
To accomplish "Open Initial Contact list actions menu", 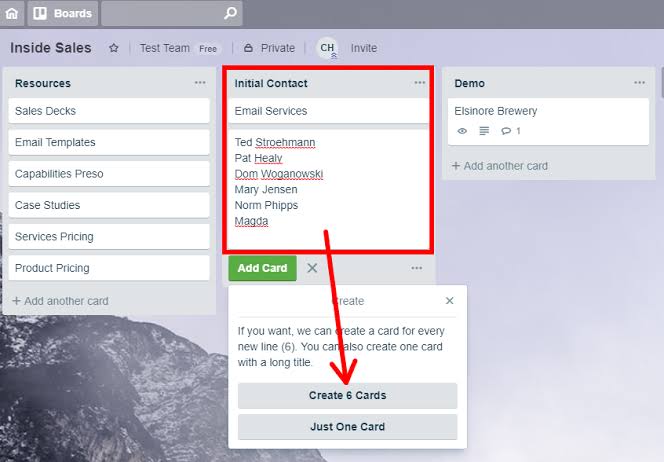I will [x=420, y=83].
